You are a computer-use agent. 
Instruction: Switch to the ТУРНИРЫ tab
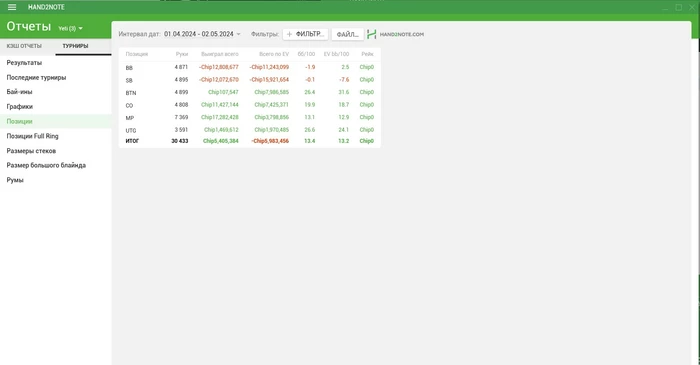[x=75, y=46]
